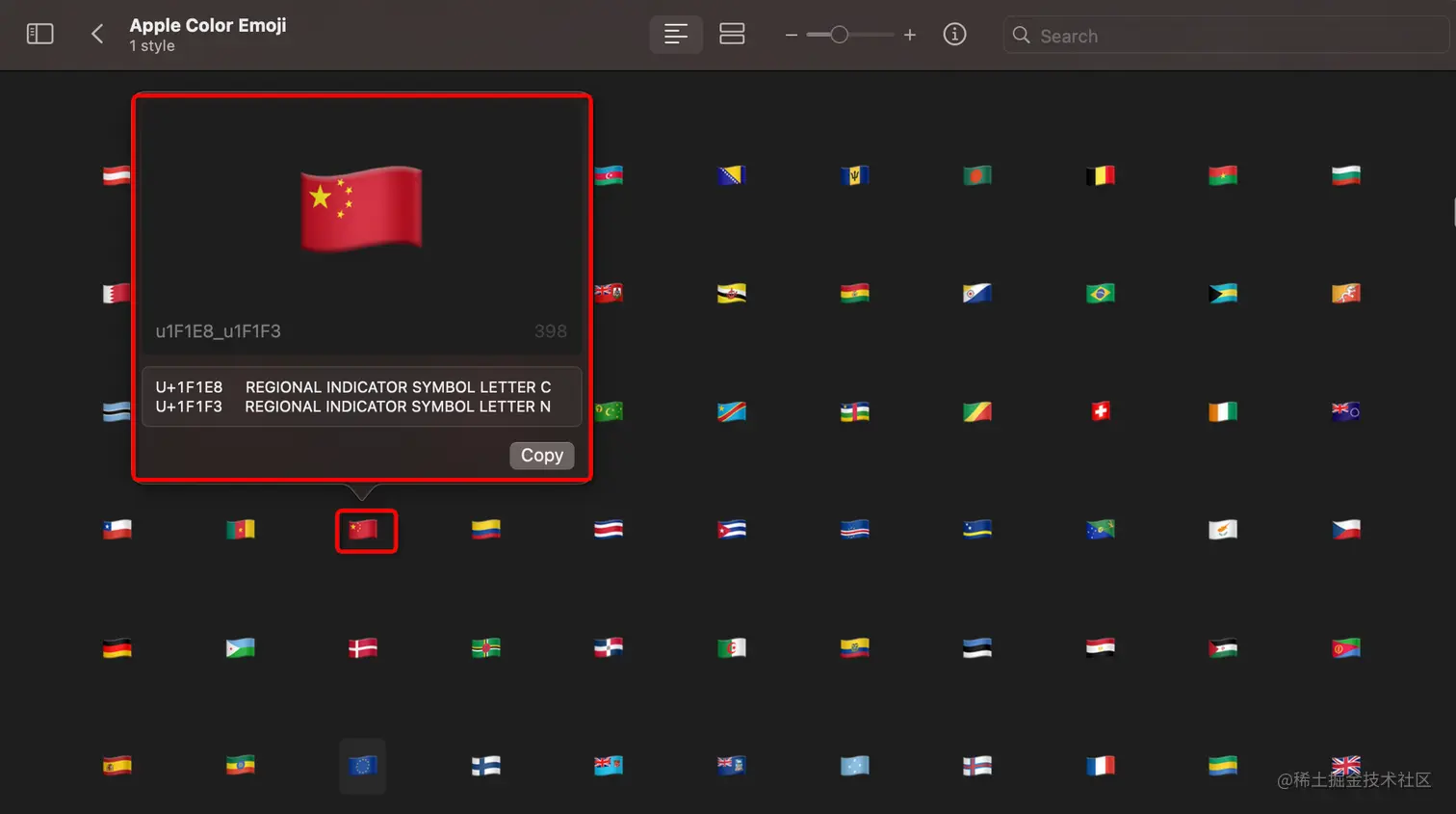Select the Germany flag glyph
Viewport: 1456px width, 814px height.
point(117,647)
